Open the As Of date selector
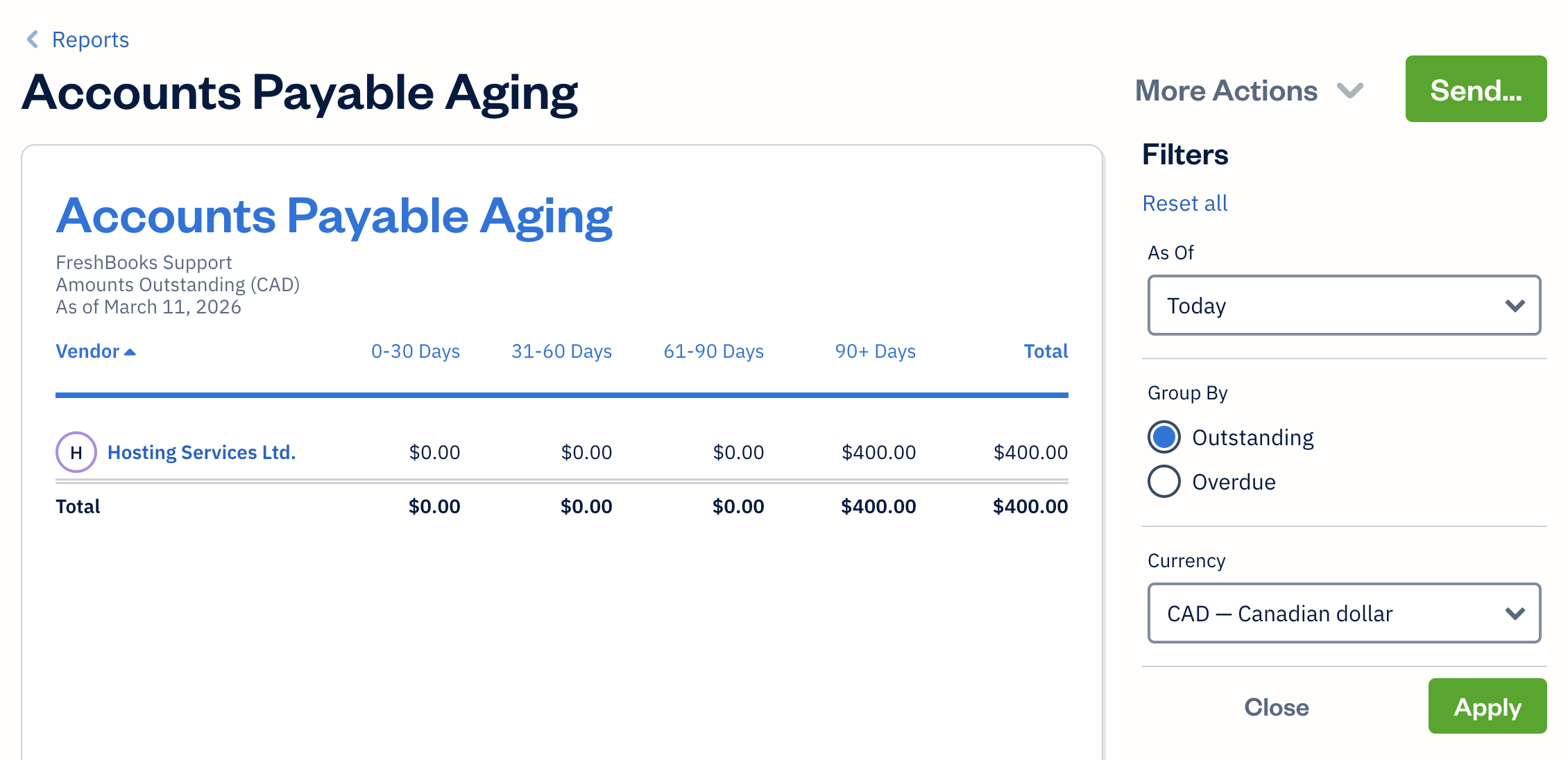 click(x=1344, y=305)
